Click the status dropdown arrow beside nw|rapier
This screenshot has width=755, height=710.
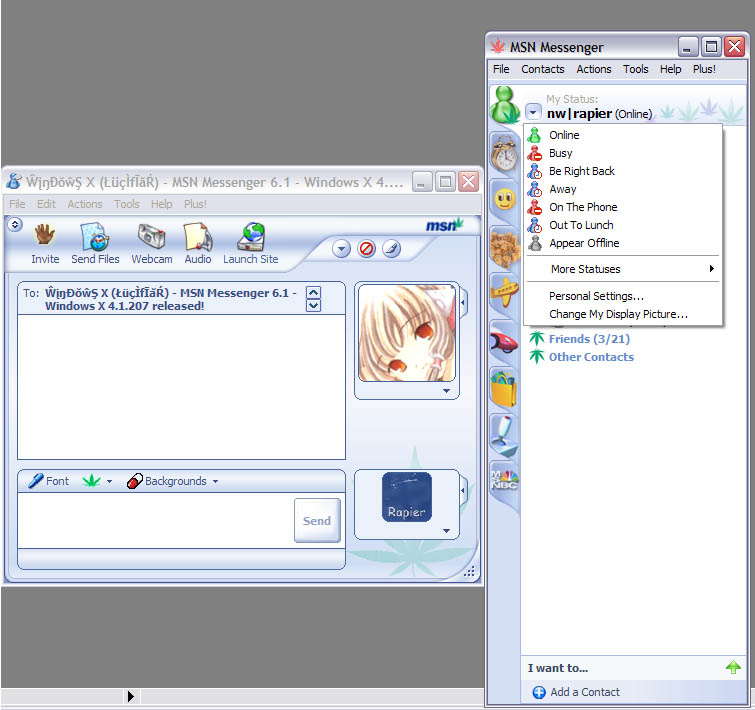tap(533, 113)
